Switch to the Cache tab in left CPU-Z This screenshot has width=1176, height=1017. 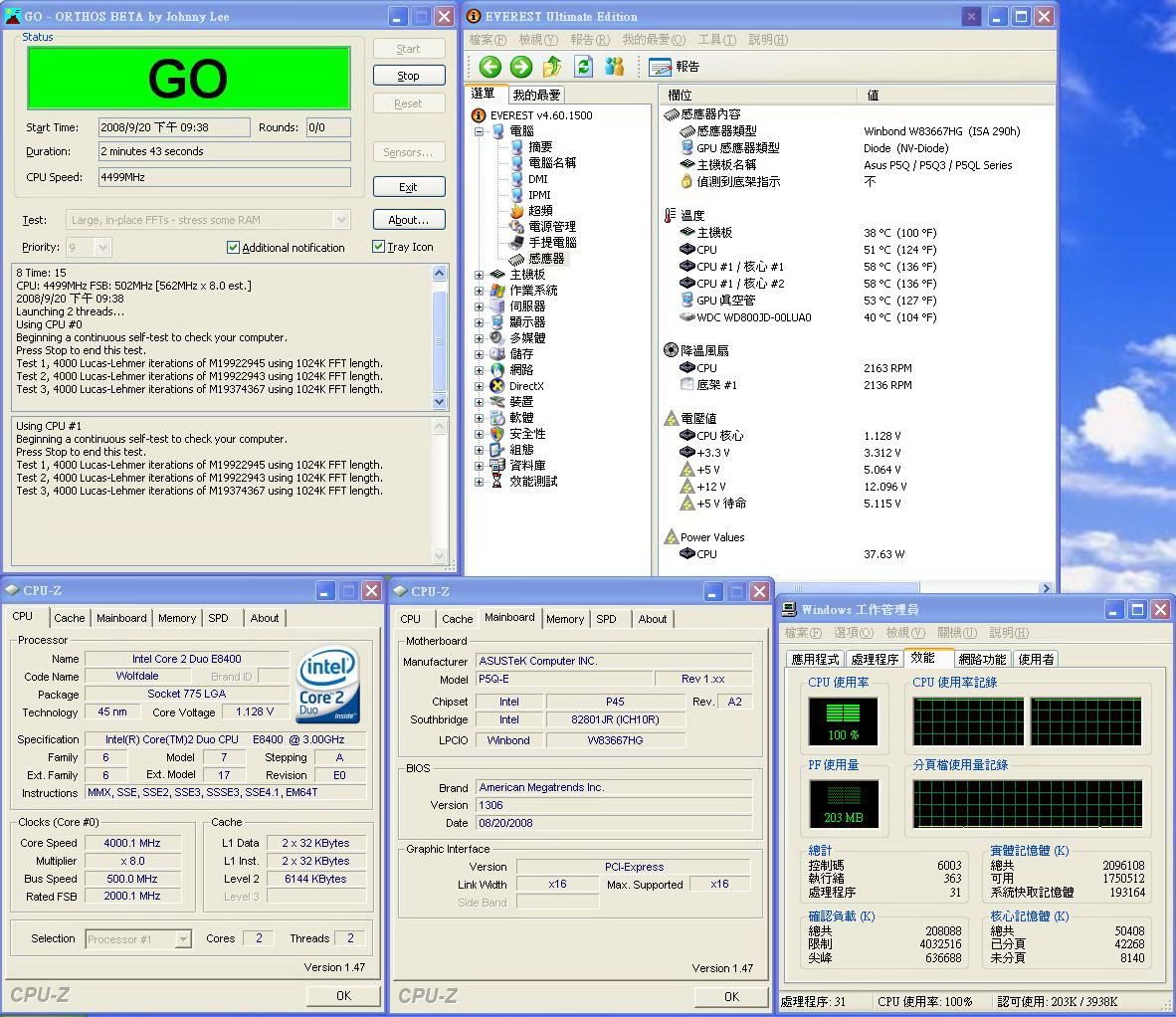click(69, 618)
